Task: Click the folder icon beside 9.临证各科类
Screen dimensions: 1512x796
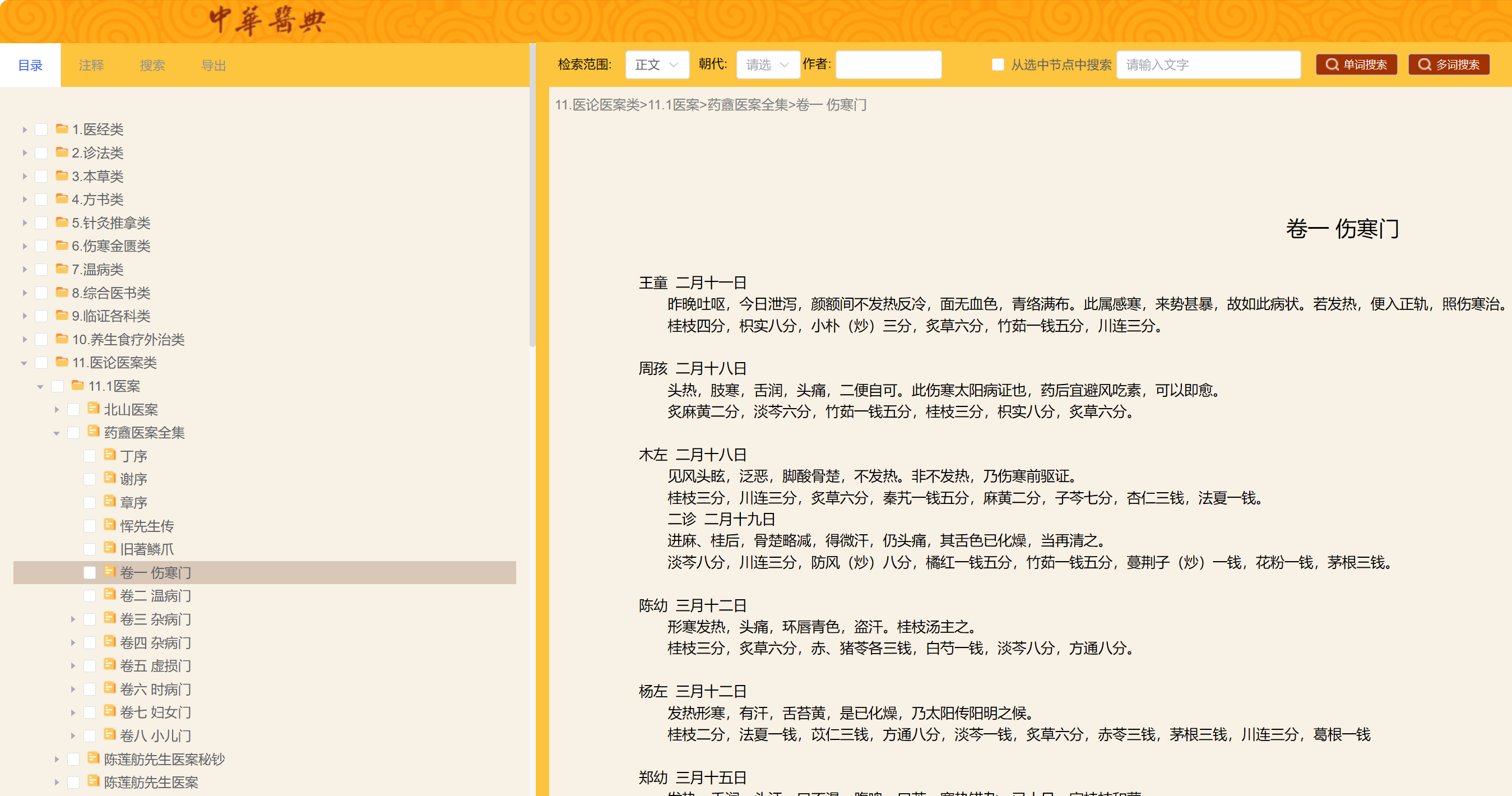Action: (62, 315)
